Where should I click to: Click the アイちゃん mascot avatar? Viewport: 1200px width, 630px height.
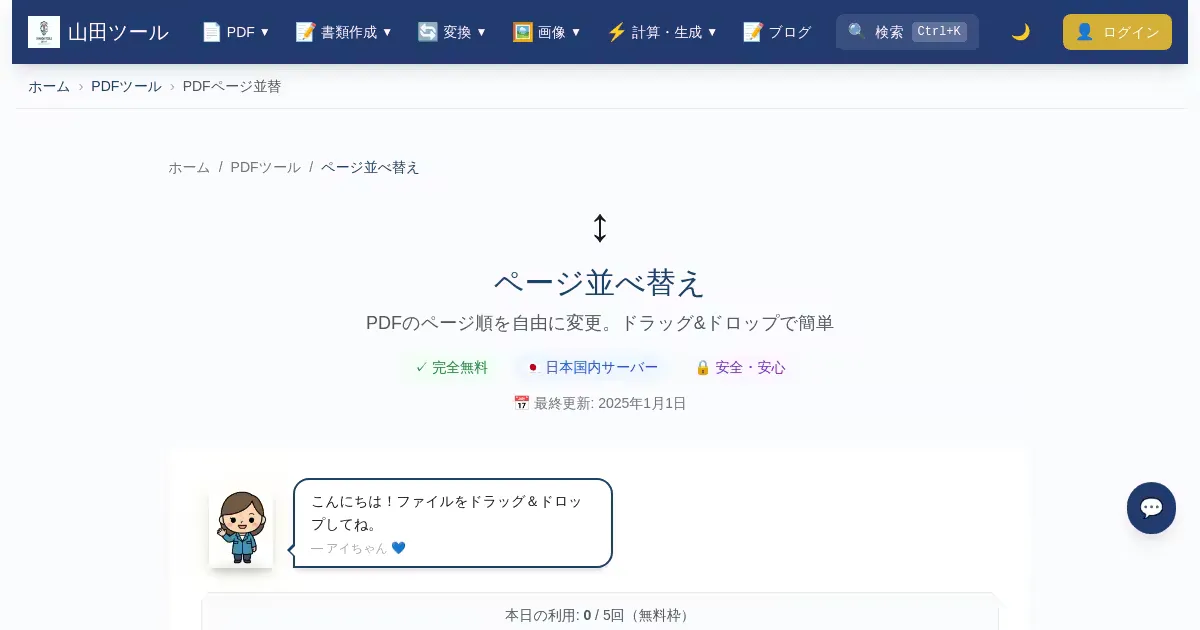(x=241, y=528)
